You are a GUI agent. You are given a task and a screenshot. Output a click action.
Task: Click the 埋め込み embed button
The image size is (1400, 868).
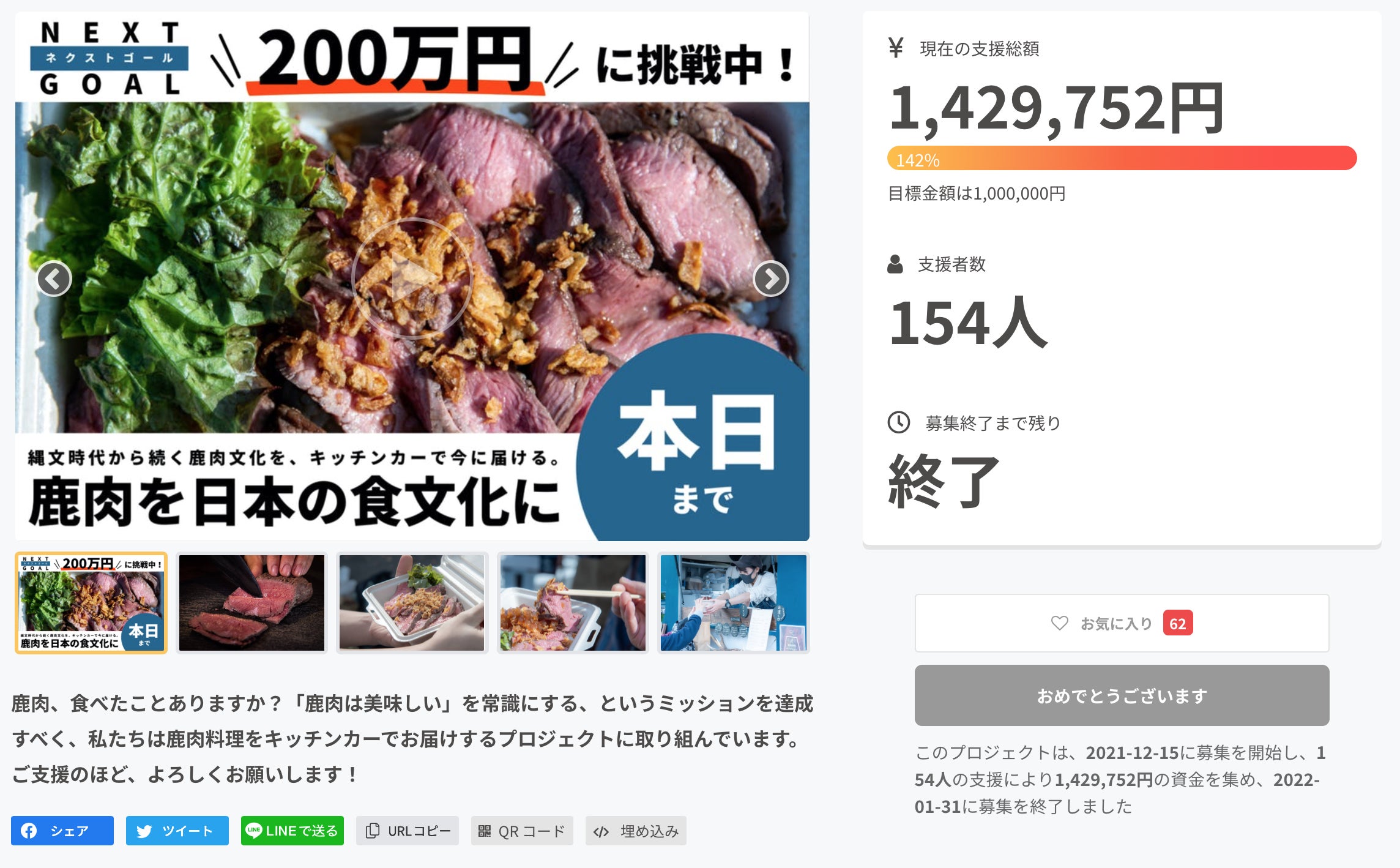[636, 831]
